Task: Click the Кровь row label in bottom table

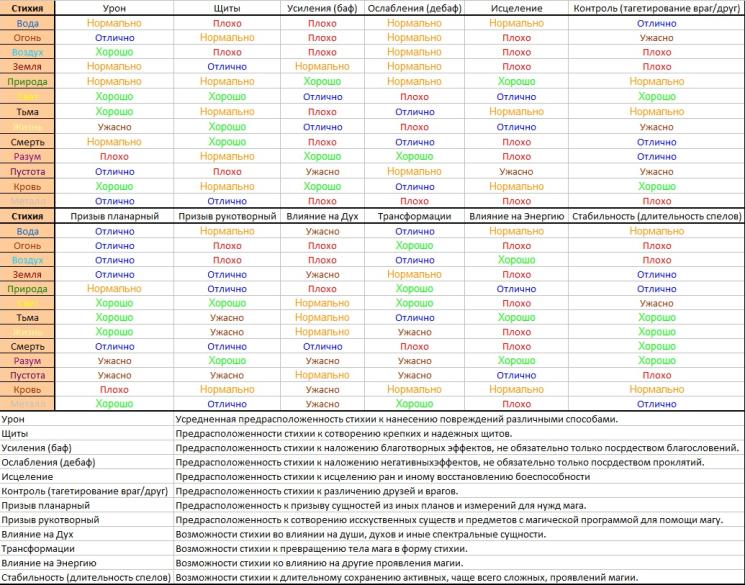Action: (27, 390)
